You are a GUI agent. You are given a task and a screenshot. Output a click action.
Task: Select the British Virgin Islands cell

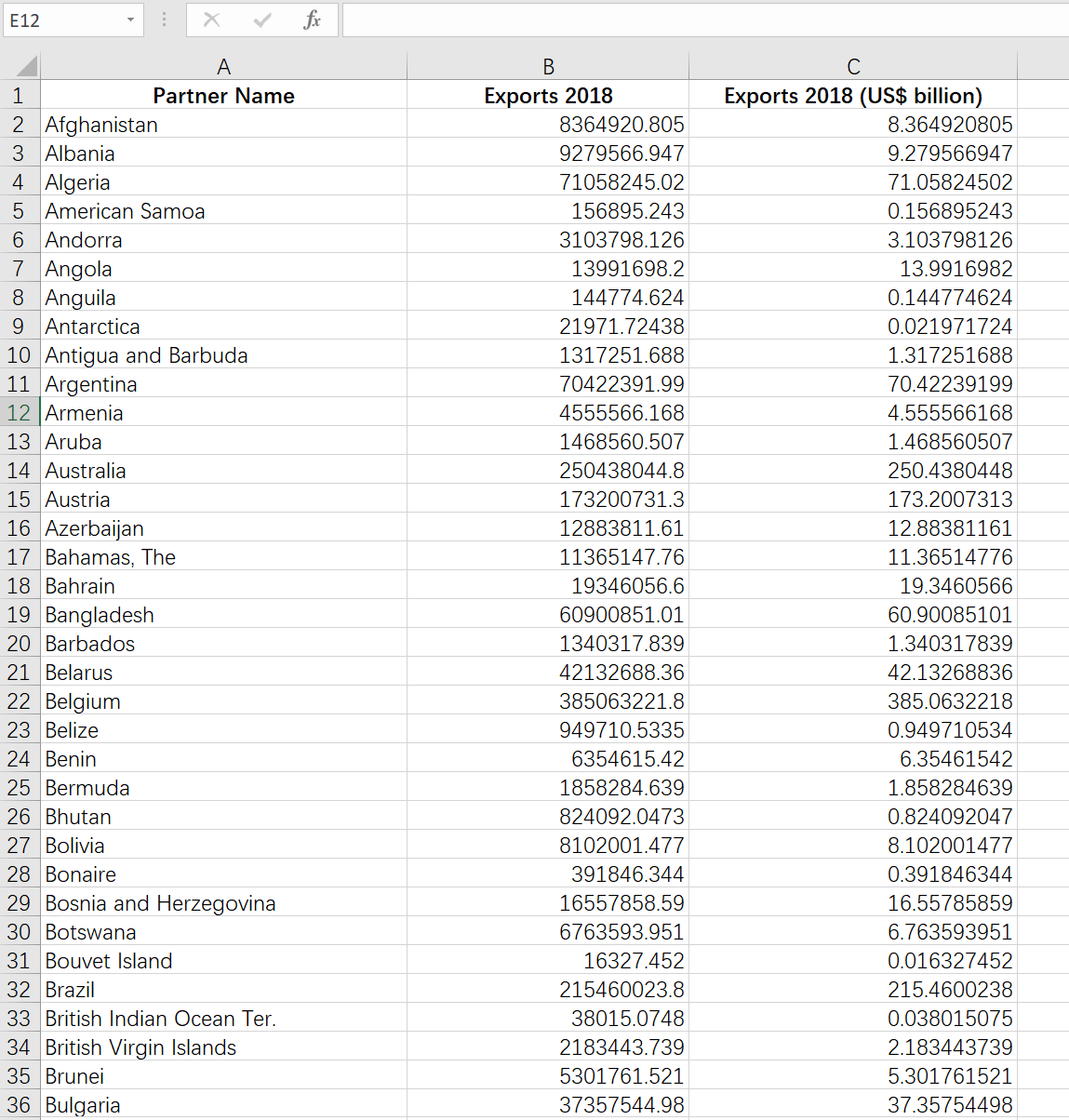(x=223, y=1047)
